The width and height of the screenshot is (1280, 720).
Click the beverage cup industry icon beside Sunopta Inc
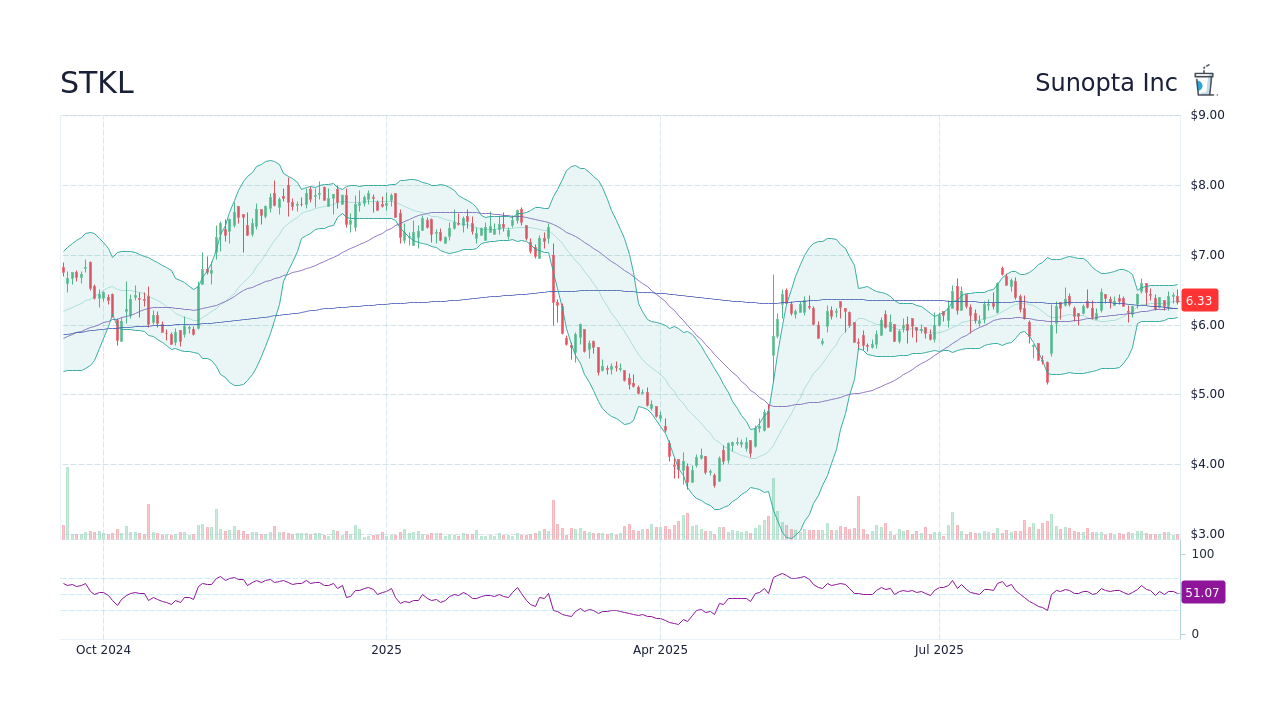point(1204,80)
